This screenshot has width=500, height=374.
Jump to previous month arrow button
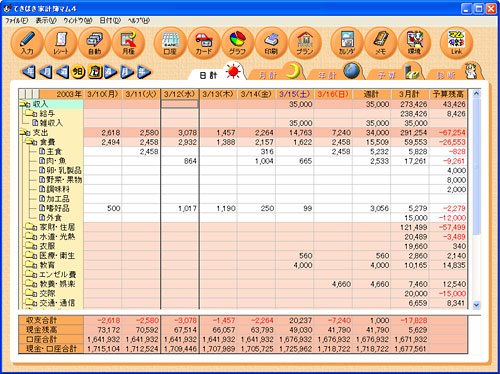[45, 72]
